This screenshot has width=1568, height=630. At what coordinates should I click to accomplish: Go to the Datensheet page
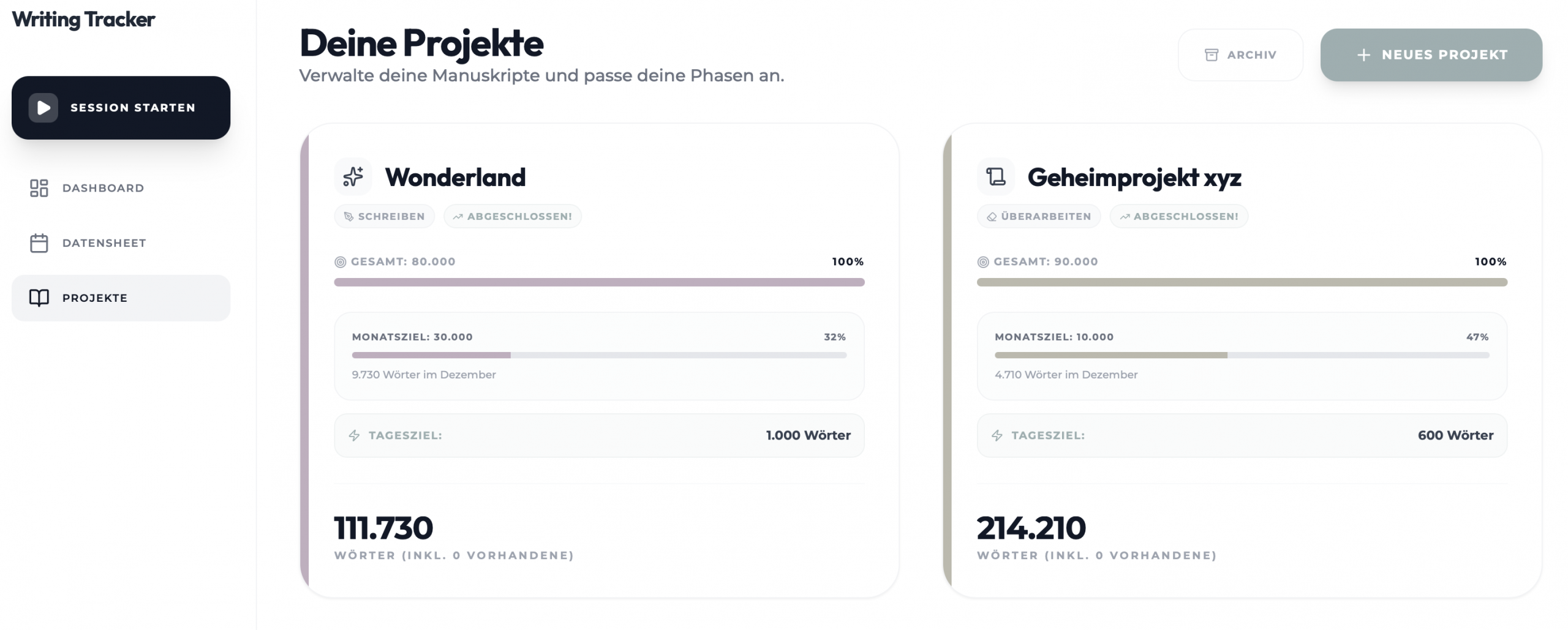[104, 243]
